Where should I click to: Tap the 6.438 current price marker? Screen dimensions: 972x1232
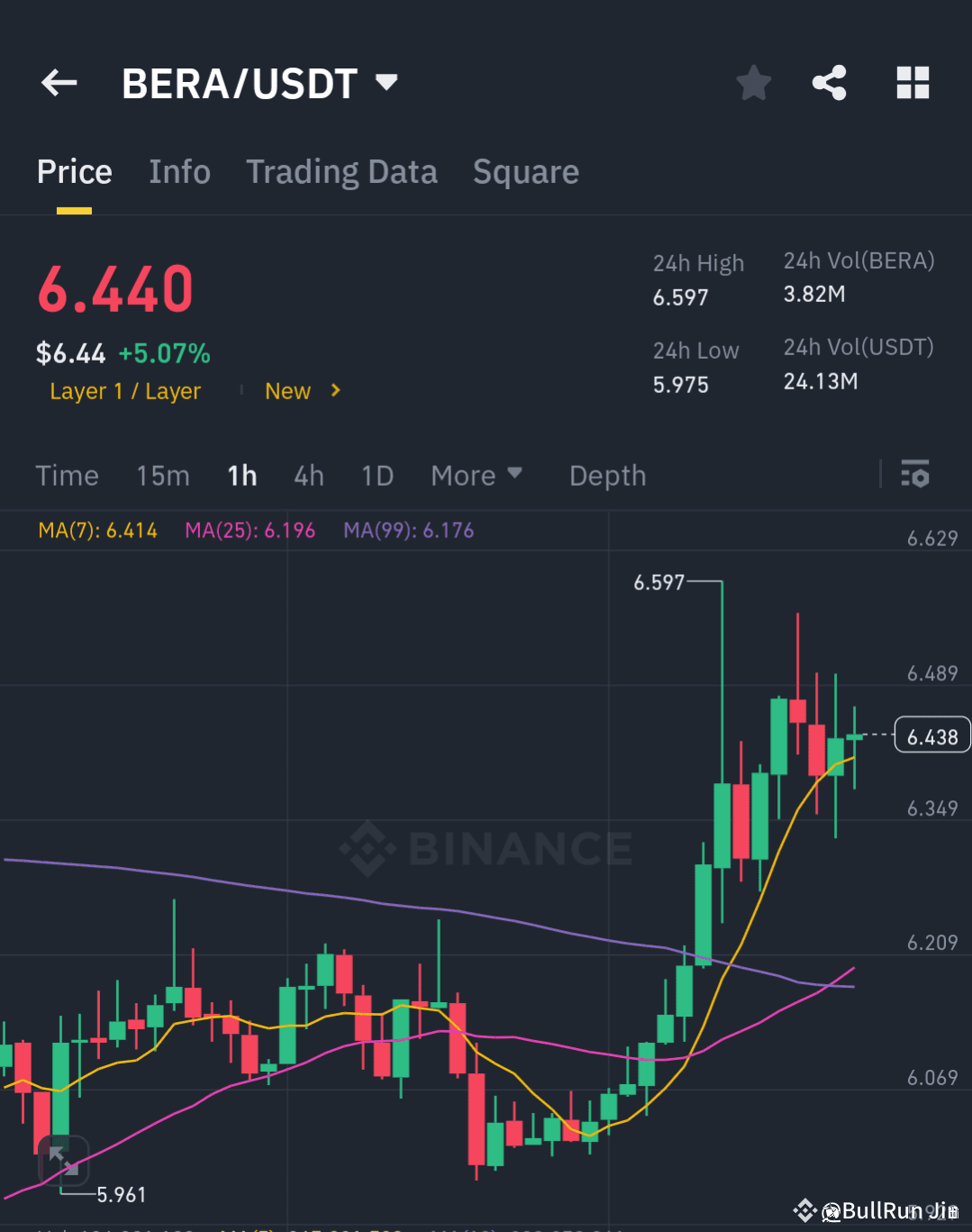point(932,735)
